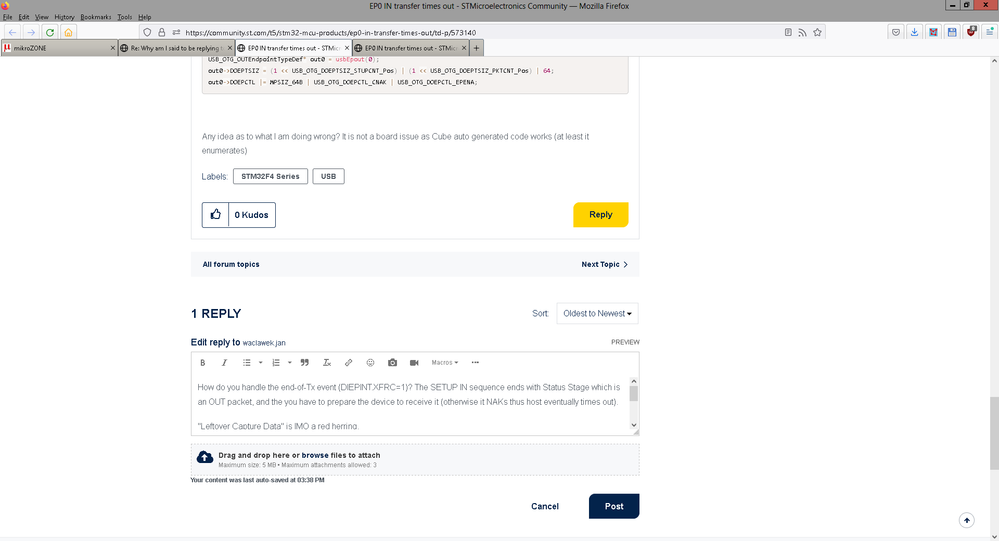Go forward in Firefox
Viewport: 999px width, 541px height.
(x=31, y=32)
